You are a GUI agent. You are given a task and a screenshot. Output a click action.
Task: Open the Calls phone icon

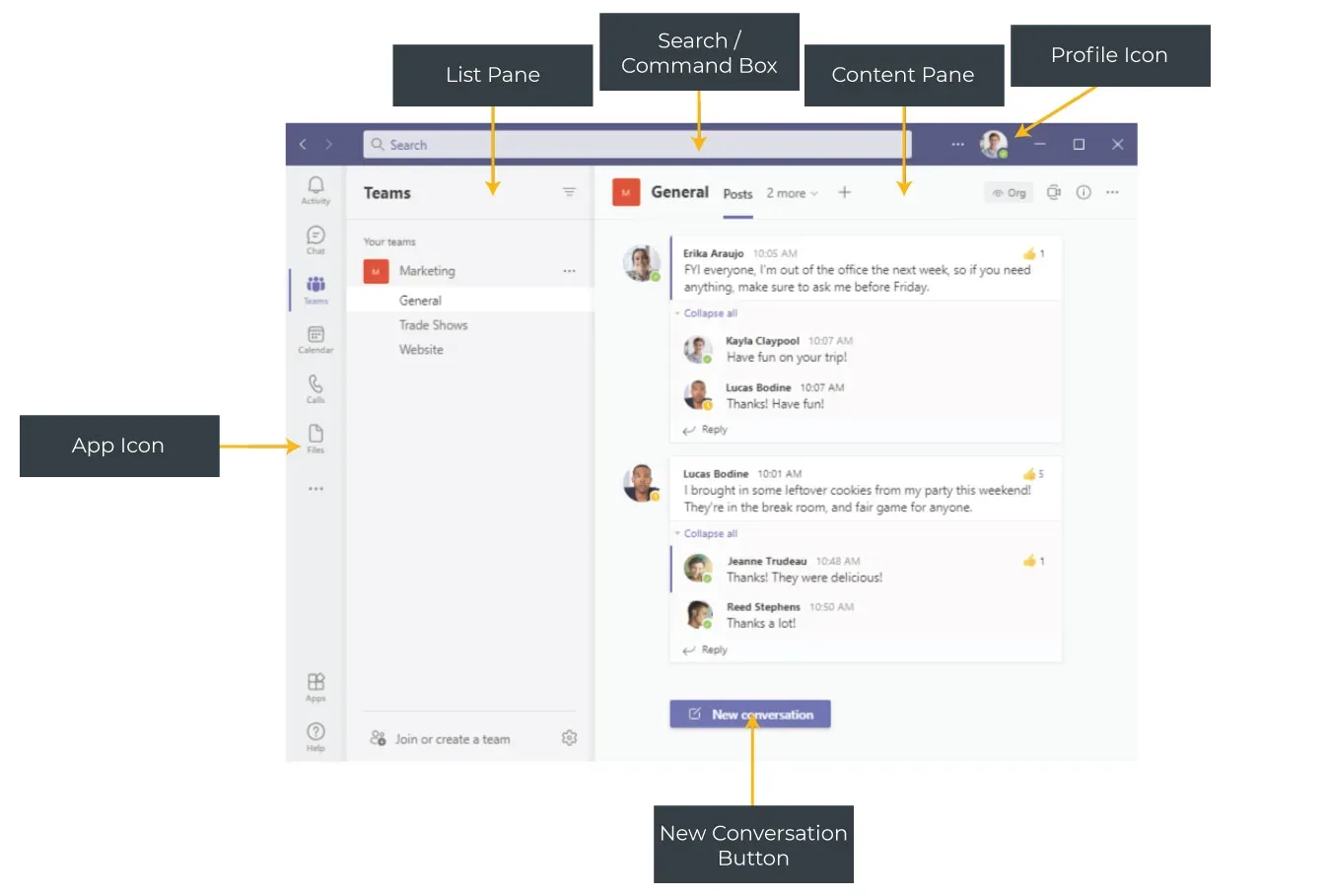pos(315,386)
